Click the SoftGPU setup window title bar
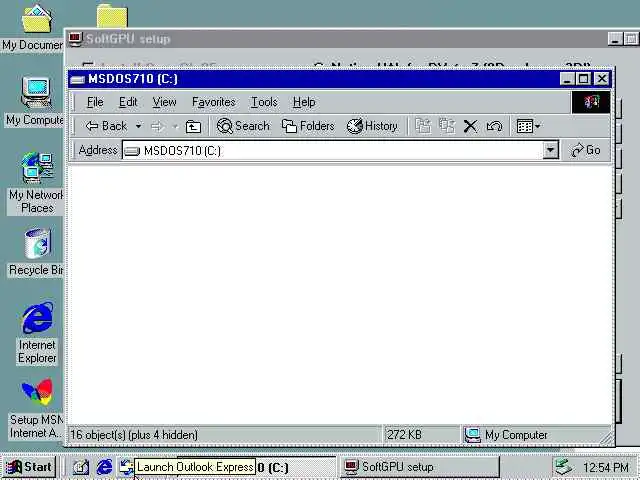Screen dimensions: 640x480 coord(335,39)
